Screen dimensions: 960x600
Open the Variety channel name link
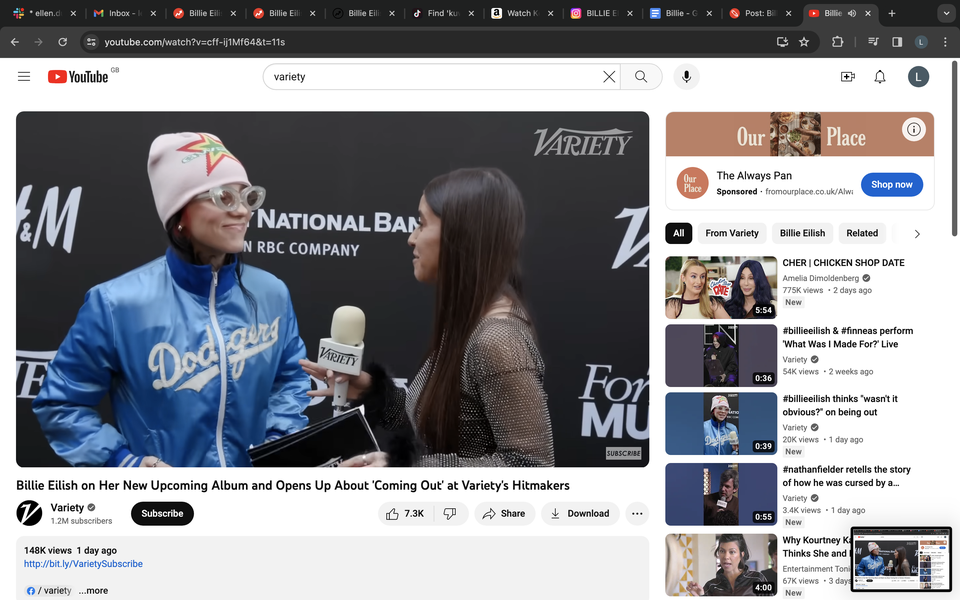pos(67,508)
